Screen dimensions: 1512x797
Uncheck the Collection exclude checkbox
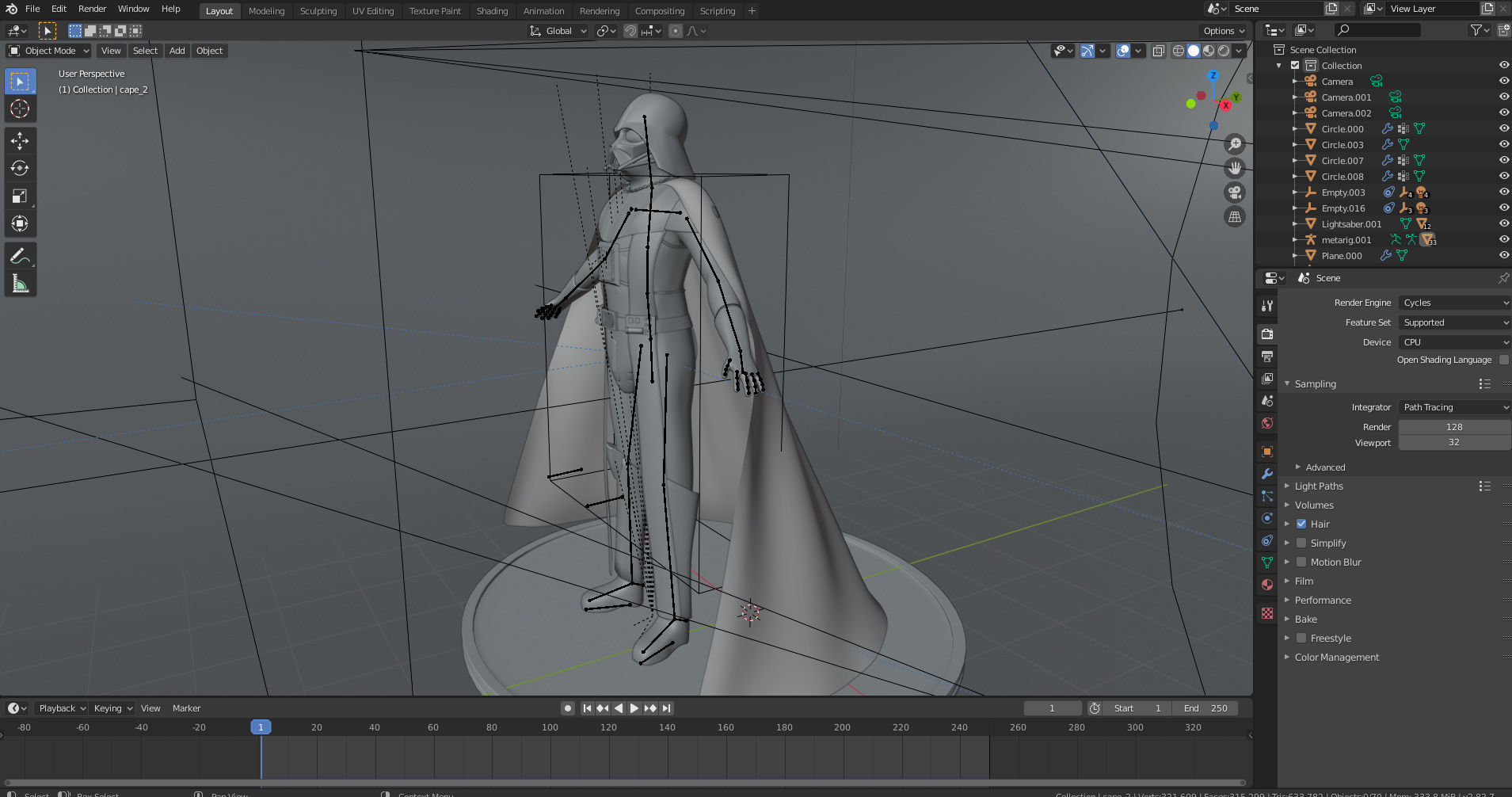point(1295,65)
